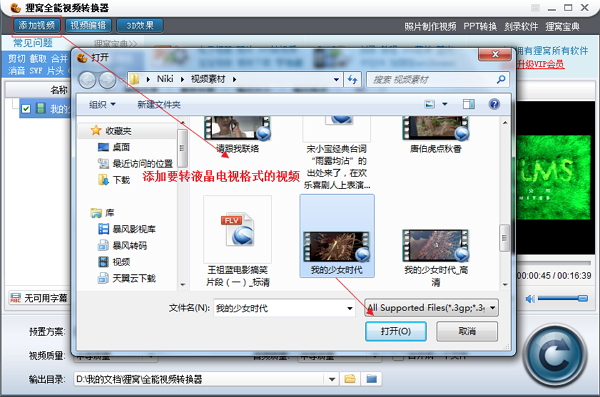The image size is (600, 397).
Task: Open the 视频编辑 tool
Action: 88,26
